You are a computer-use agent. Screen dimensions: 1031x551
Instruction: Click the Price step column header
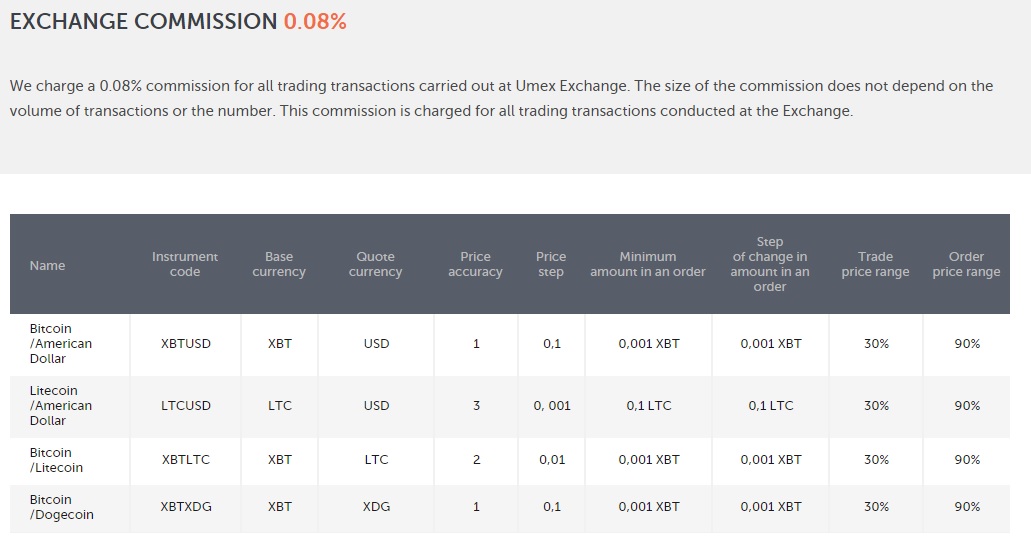click(551, 264)
